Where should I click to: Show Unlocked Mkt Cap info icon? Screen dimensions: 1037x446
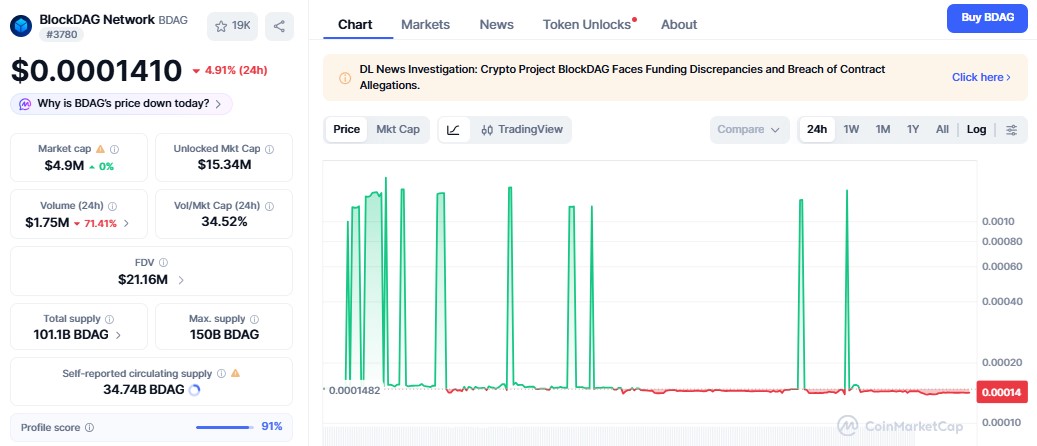point(269,150)
